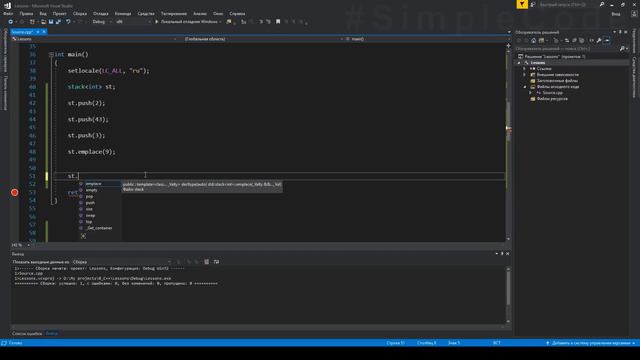The height and width of the screenshot is (360, 640).
Task: Click the red breakpoint marker in margin
Action: click(x=15, y=192)
